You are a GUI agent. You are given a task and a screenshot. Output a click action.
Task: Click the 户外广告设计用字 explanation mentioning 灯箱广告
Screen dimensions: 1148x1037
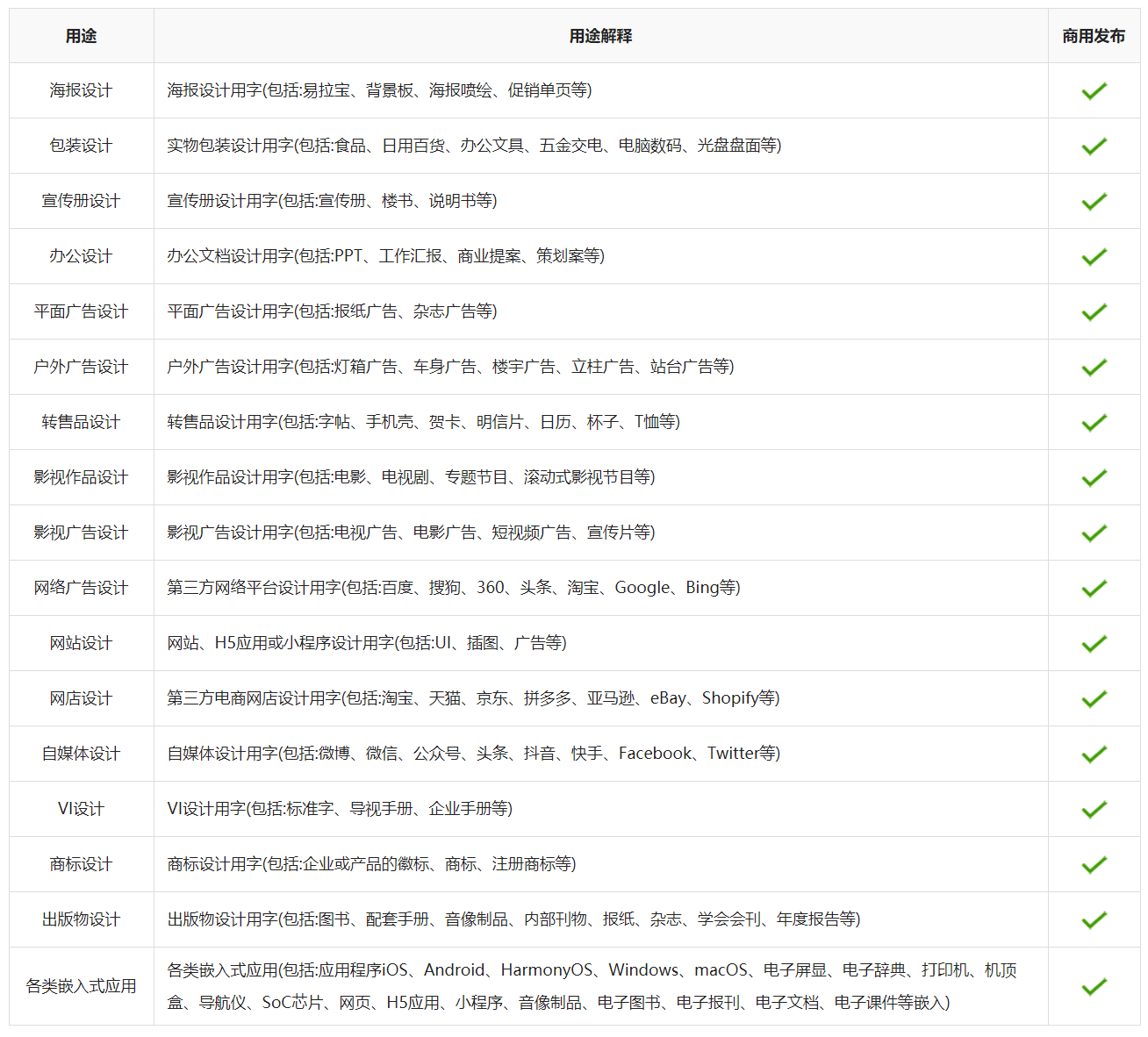tap(450, 367)
